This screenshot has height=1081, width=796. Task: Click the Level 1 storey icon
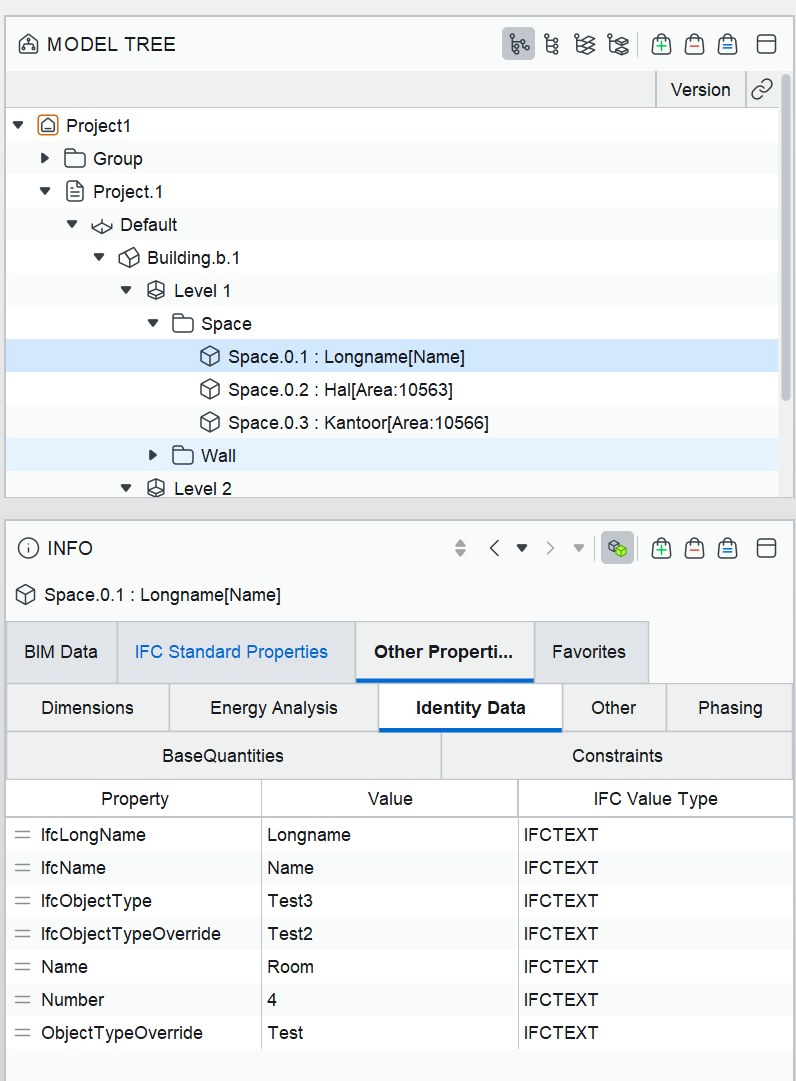[156, 290]
